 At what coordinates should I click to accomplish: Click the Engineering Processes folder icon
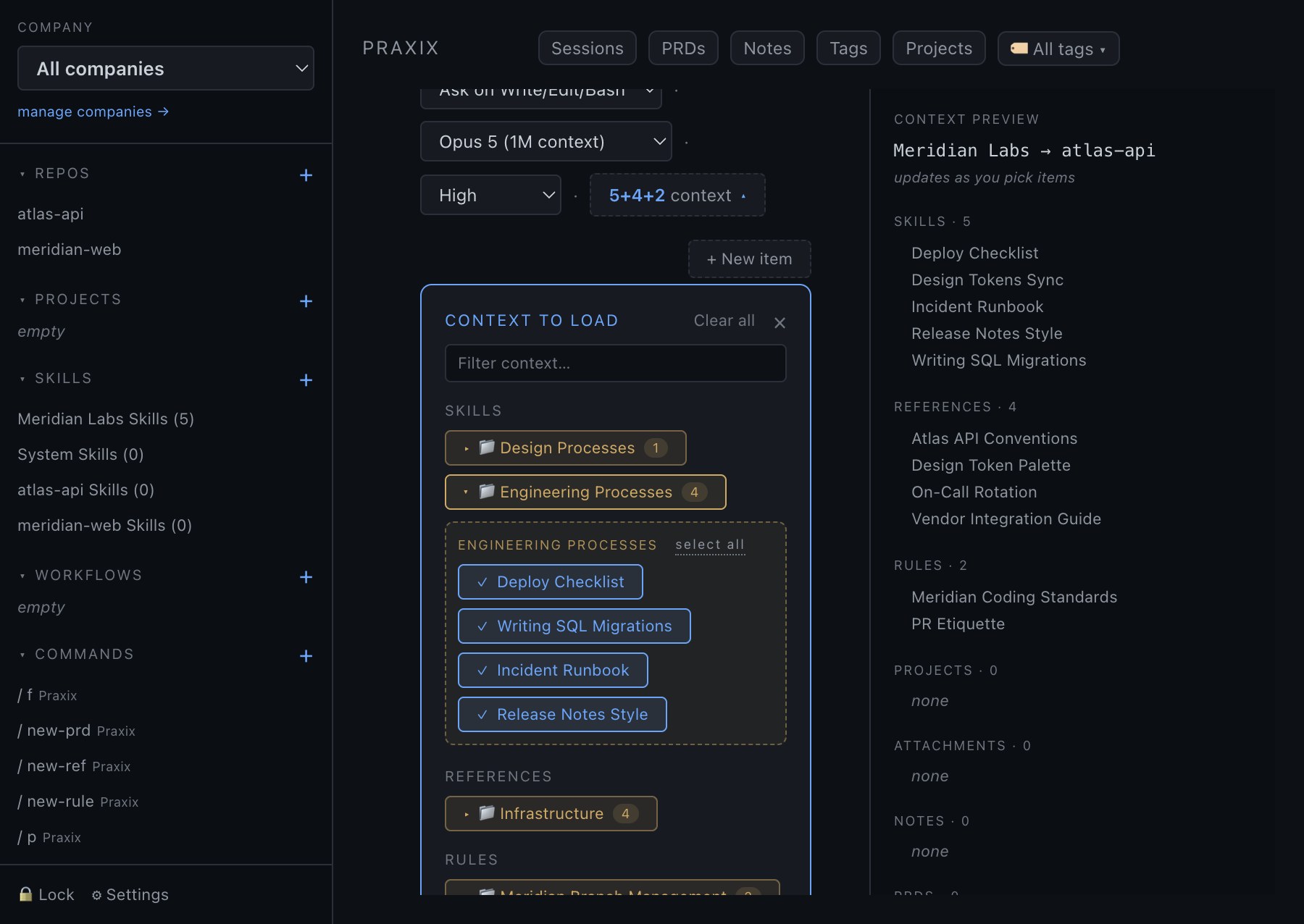tap(487, 492)
